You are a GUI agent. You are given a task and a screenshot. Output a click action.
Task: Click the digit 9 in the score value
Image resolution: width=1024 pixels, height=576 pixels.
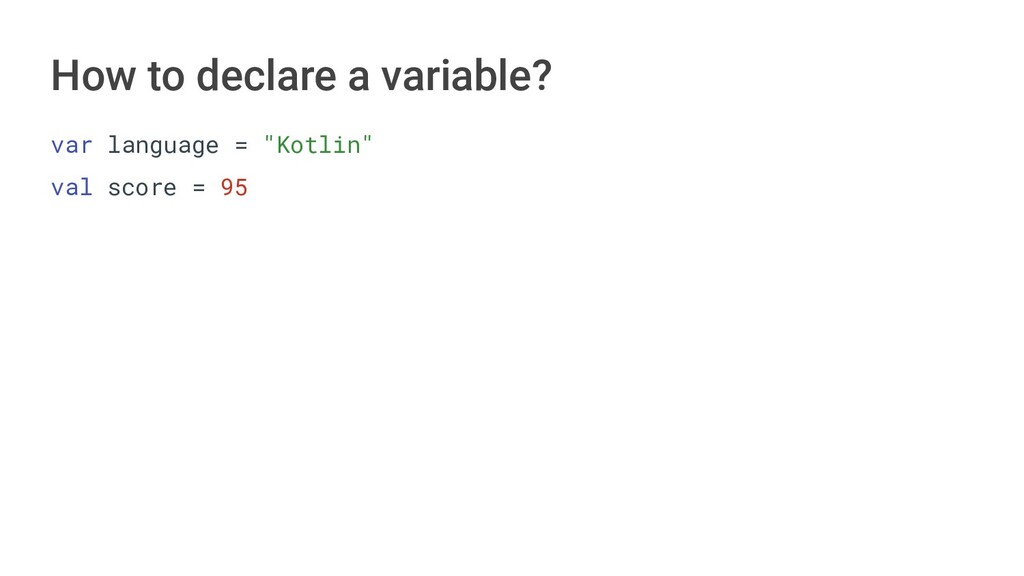227,187
